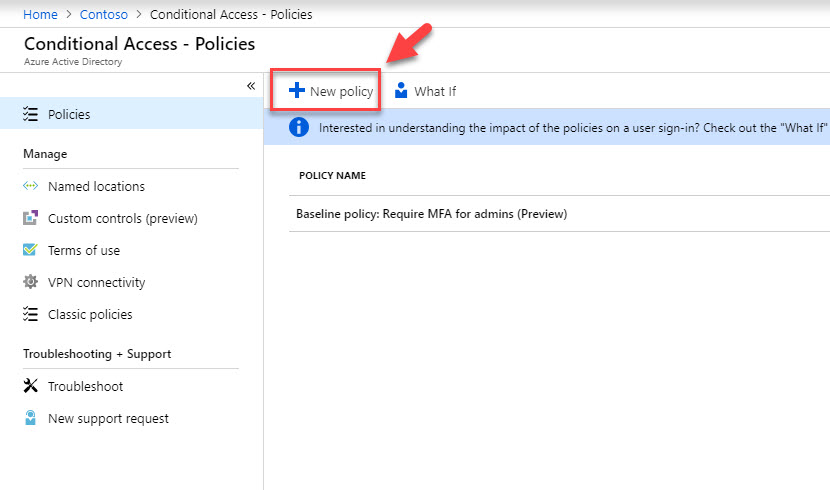Select Policies in the sidebar

click(x=131, y=113)
